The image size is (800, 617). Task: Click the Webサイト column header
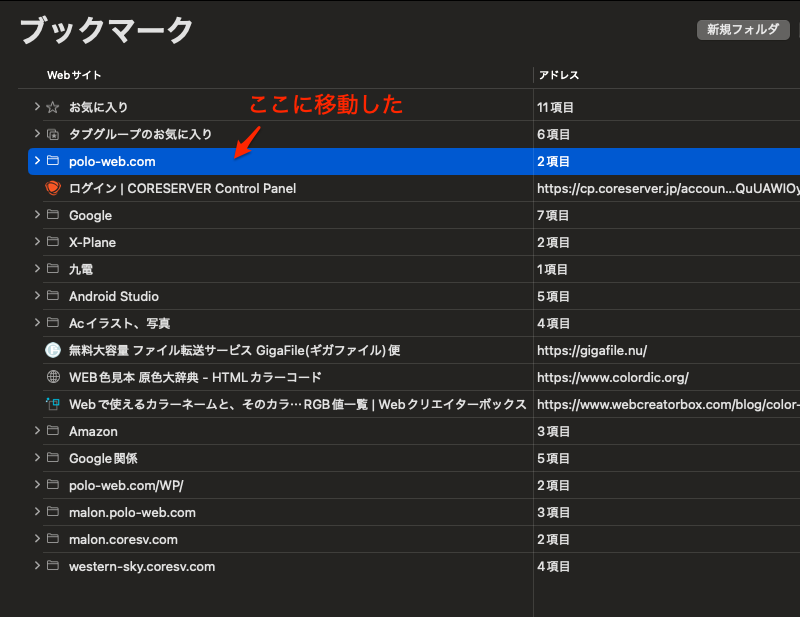point(74,75)
